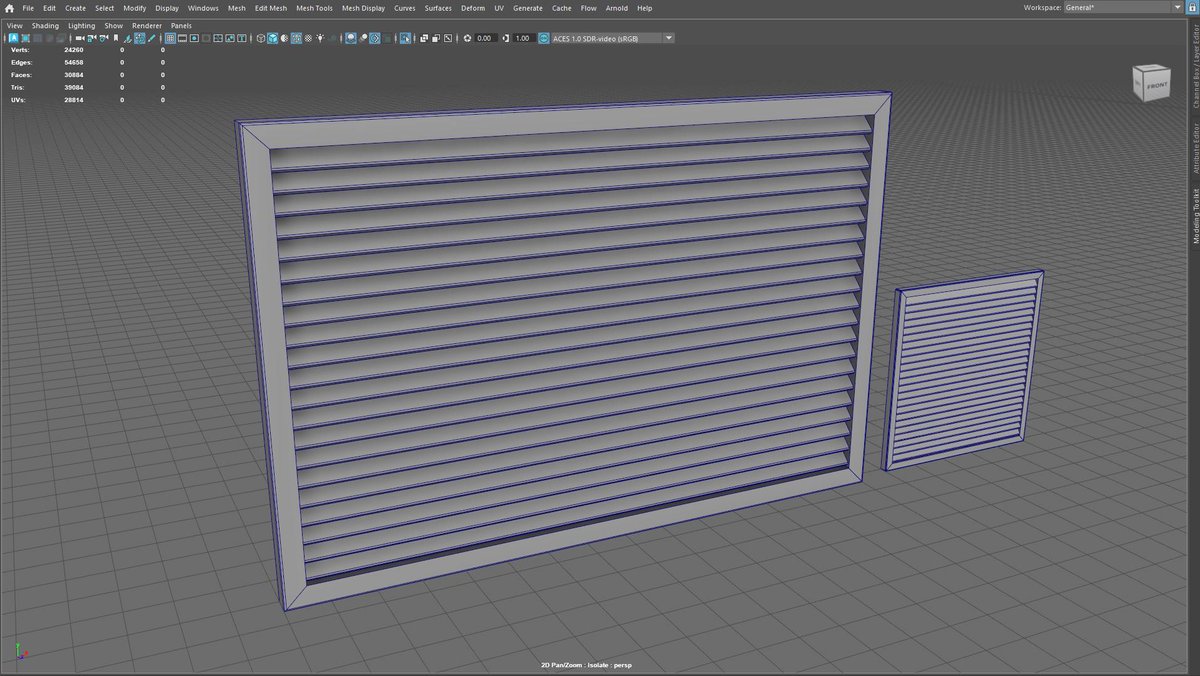
Task: Click the Verts count 24260 in the HUD
Action: [x=74, y=49]
